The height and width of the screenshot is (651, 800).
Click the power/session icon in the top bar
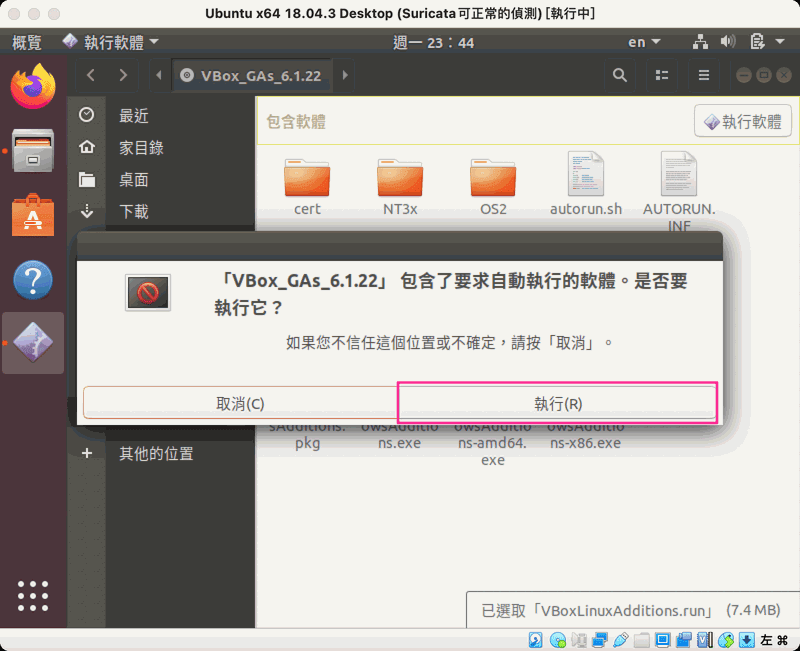(x=757, y=41)
